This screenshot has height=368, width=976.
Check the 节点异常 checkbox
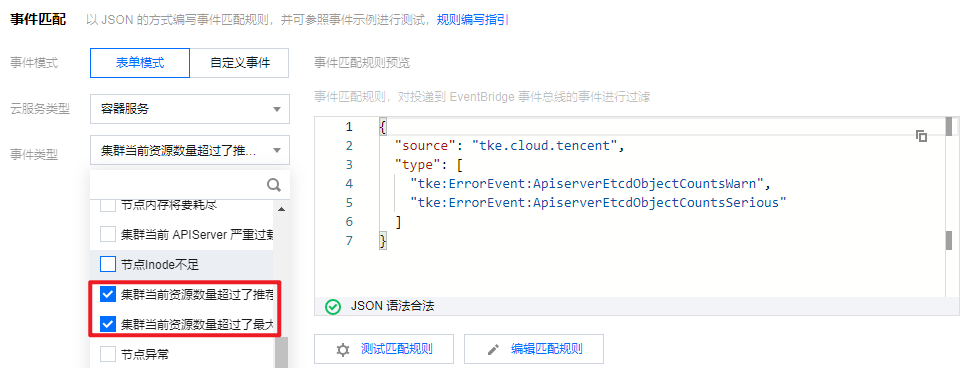pos(108,354)
